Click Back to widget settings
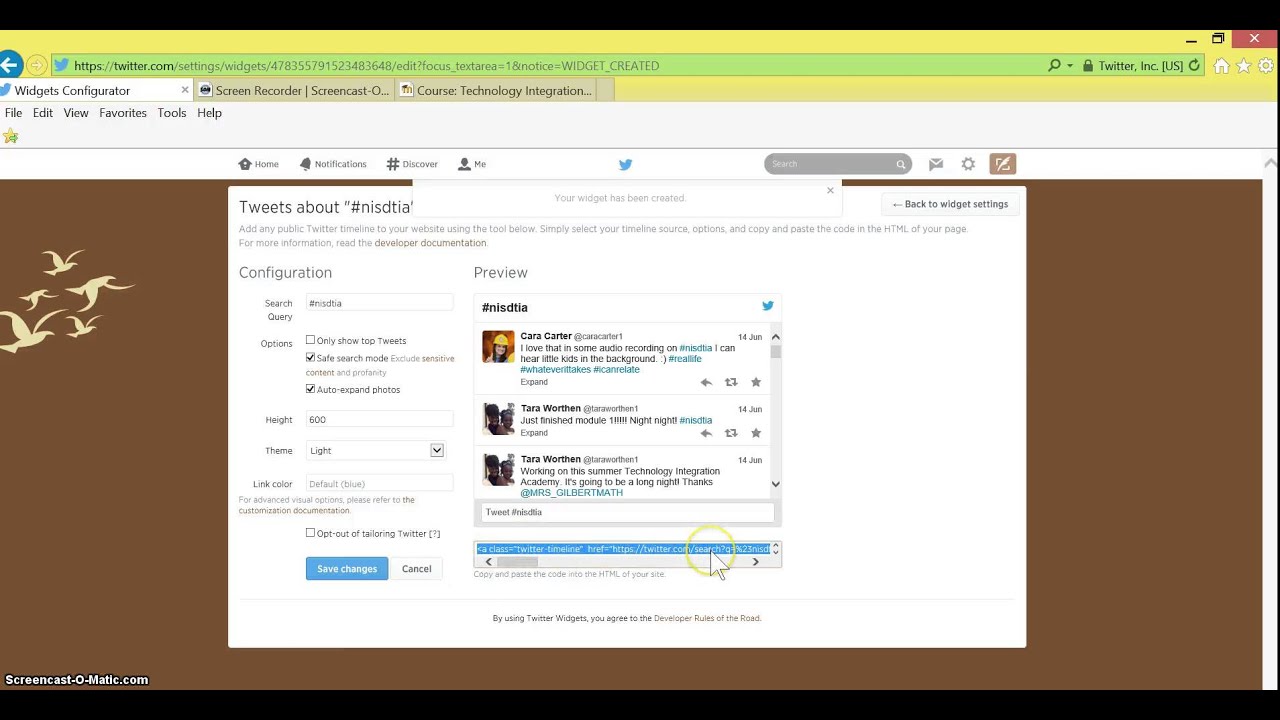Image resolution: width=1280 pixels, height=720 pixels. pyautogui.click(x=950, y=204)
